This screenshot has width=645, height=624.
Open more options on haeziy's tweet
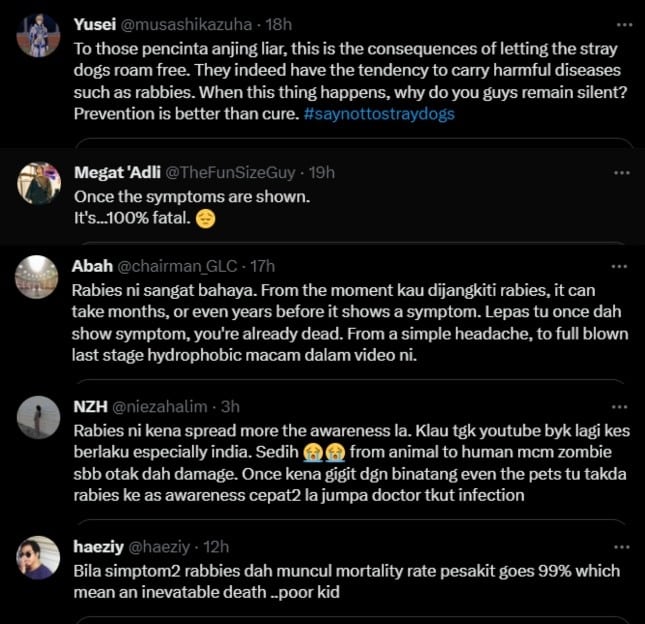(622, 547)
